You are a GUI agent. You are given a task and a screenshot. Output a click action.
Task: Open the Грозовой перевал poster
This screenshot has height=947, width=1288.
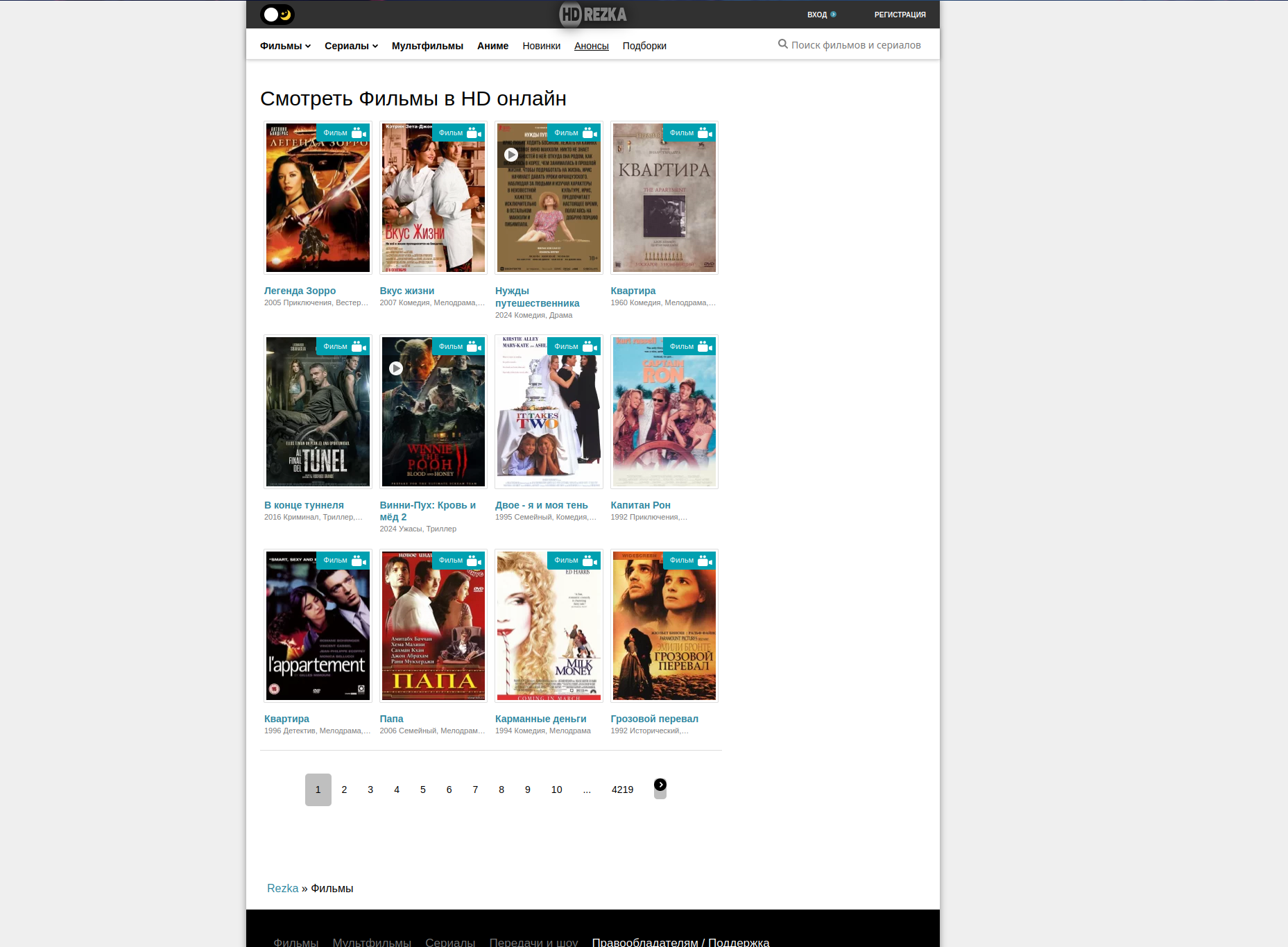(x=664, y=626)
